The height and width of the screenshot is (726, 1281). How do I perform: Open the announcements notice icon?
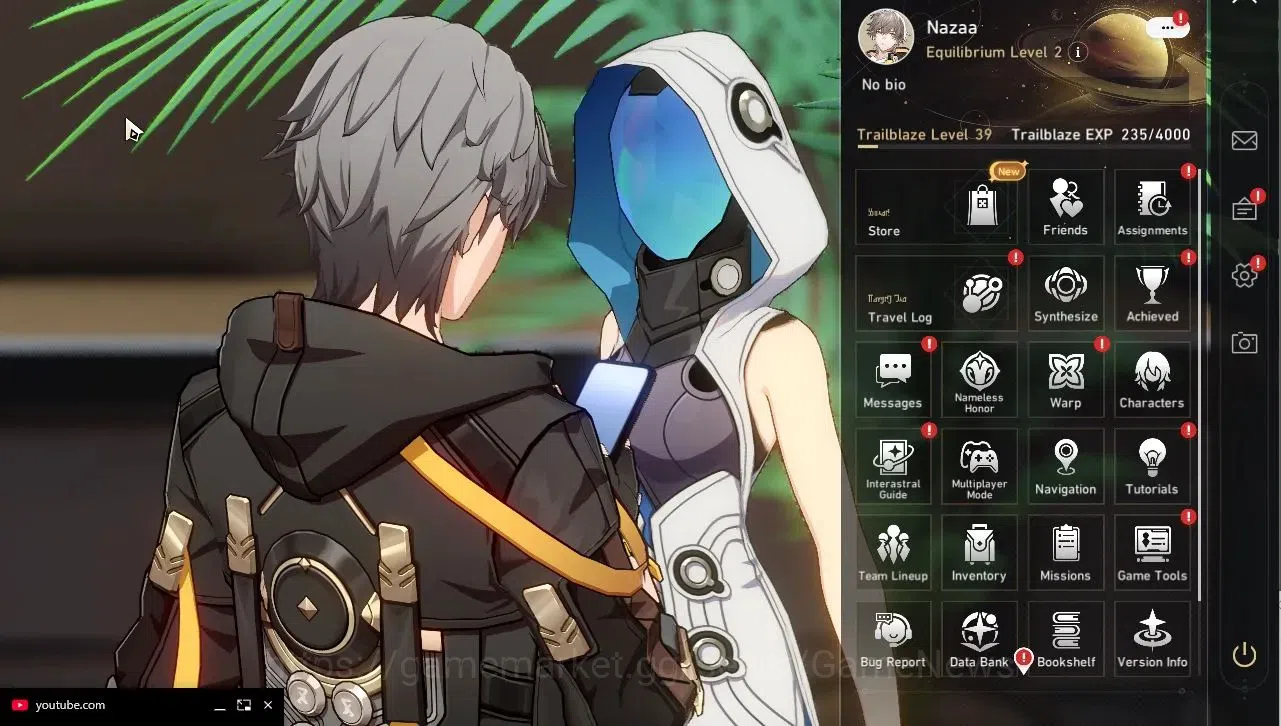click(1245, 208)
